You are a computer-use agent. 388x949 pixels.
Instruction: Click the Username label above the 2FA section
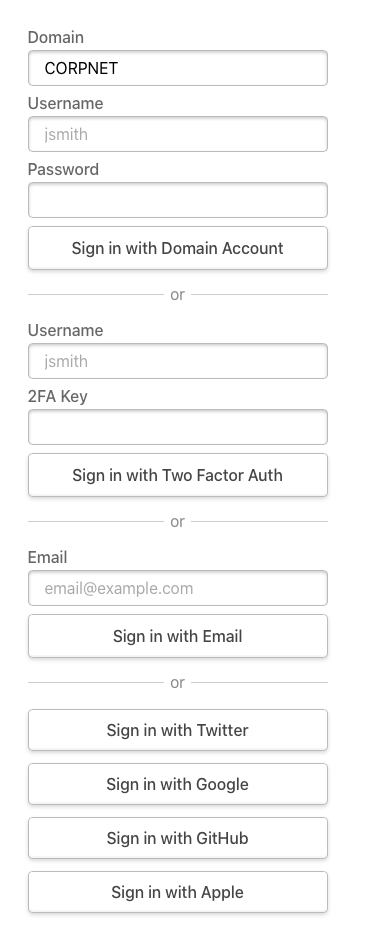(65, 330)
